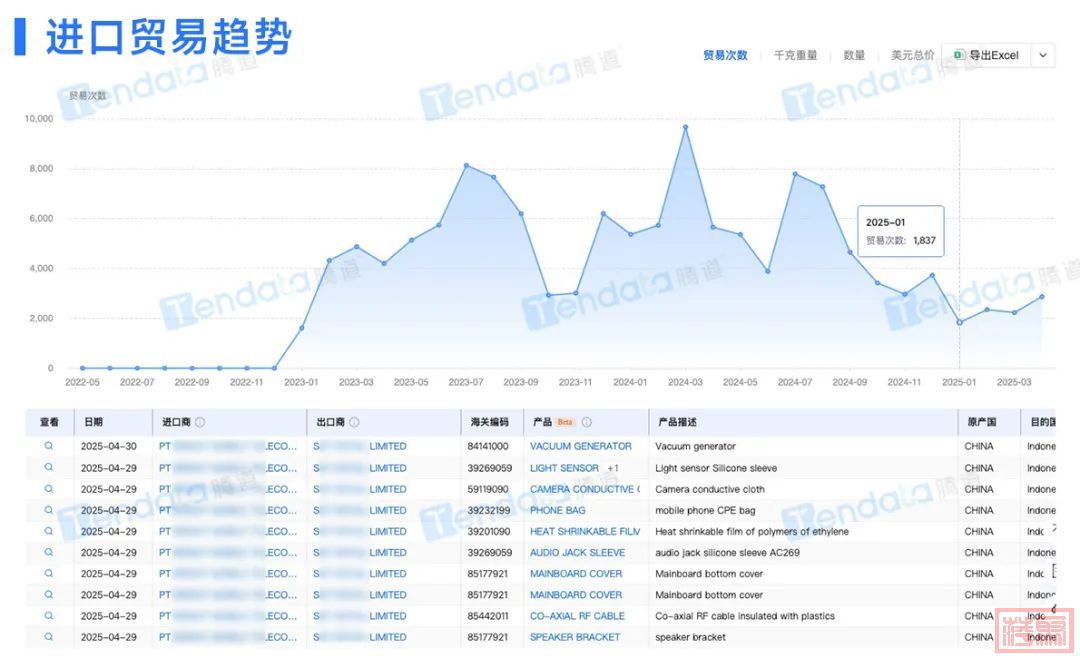Open CAMERA CONDUCTIVE product link
The height and width of the screenshot is (658, 1080).
pyautogui.click(x=585, y=489)
